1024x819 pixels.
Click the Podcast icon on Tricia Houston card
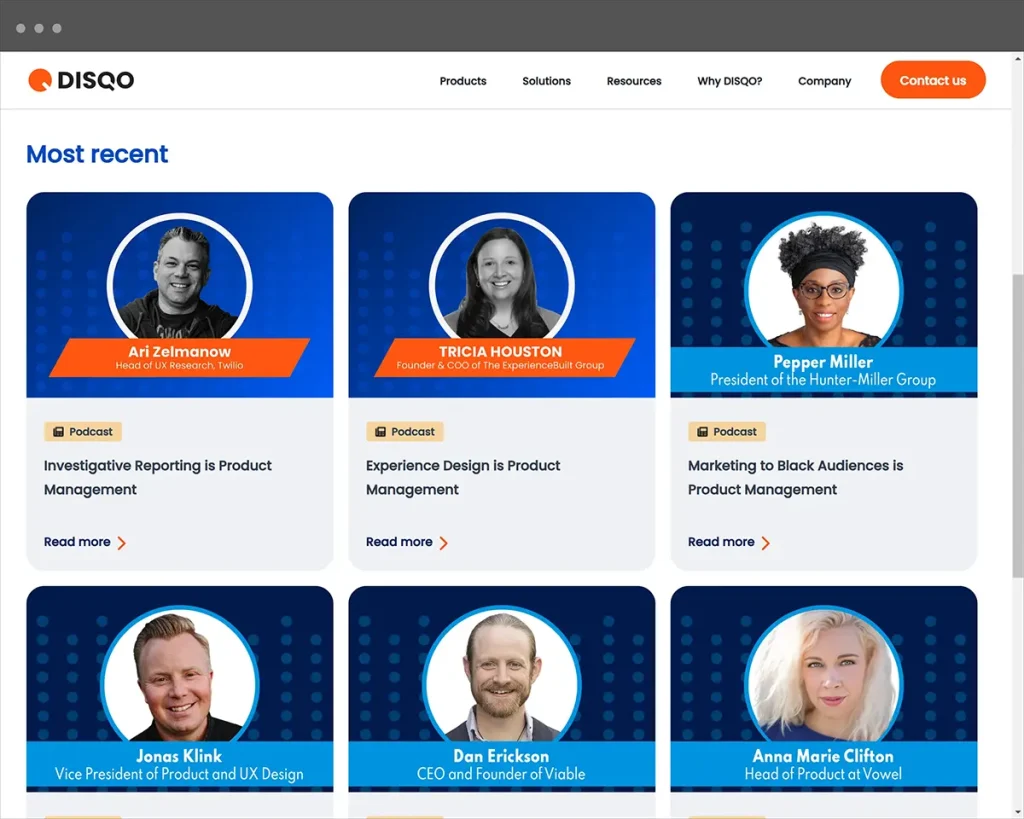(381, 432)
